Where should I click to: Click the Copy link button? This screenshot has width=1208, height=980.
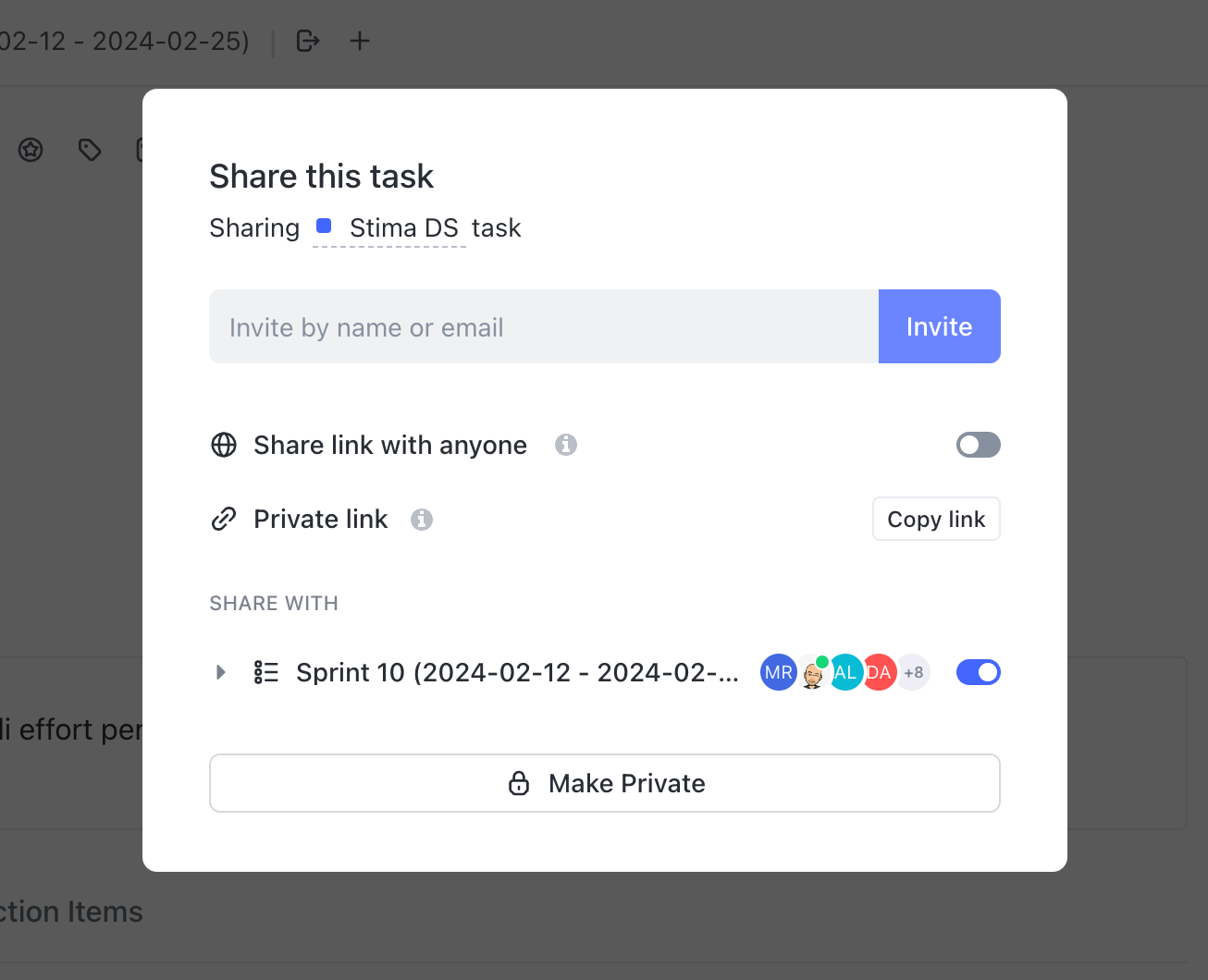[x=936, y=520]
